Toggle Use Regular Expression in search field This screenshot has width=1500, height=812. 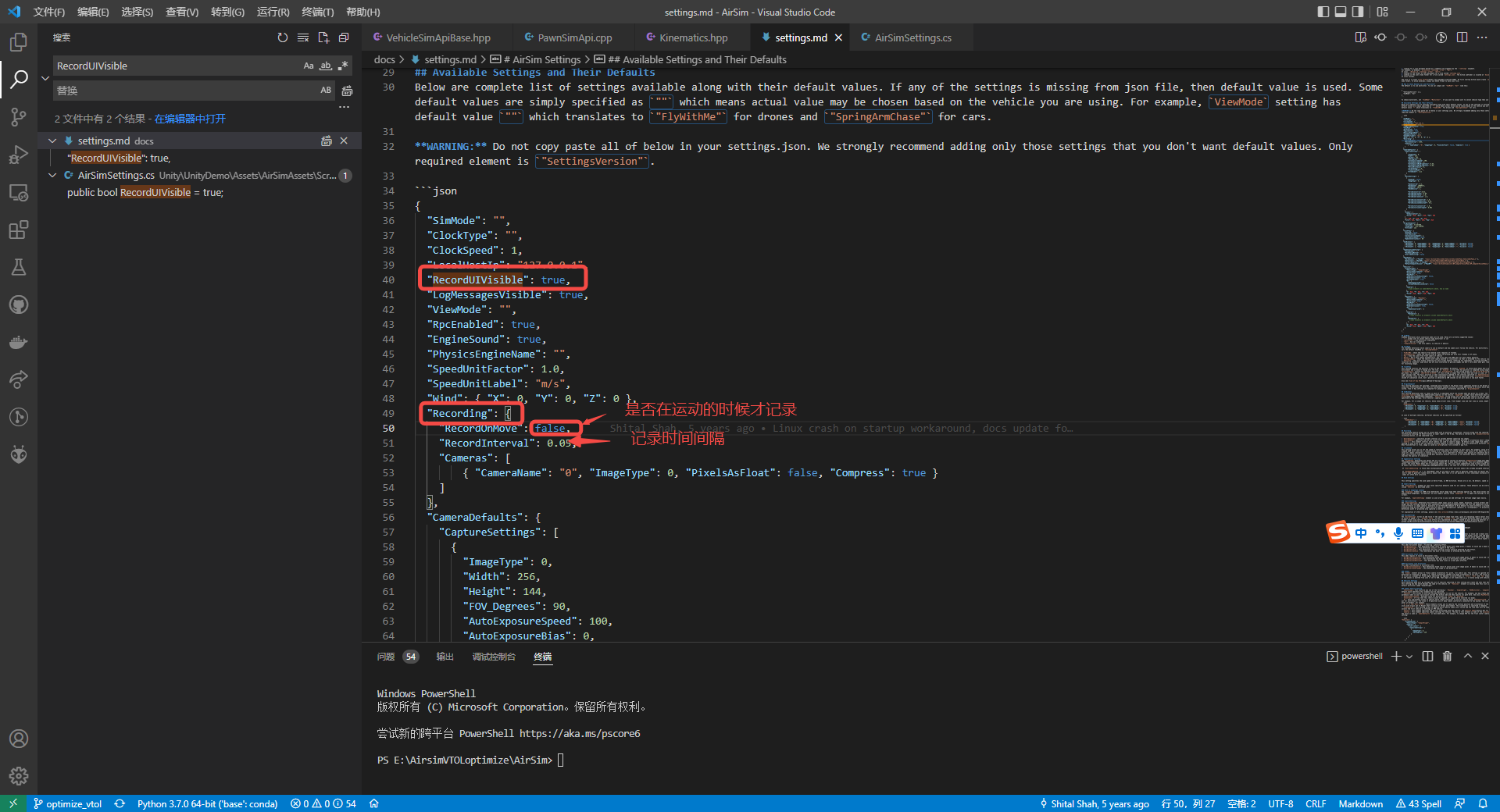[343, 66]
